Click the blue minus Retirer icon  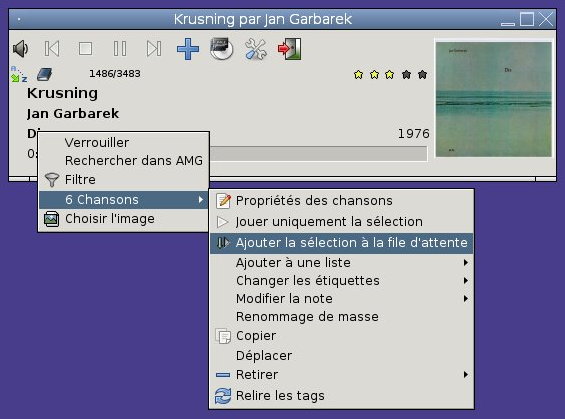[223, 375]
